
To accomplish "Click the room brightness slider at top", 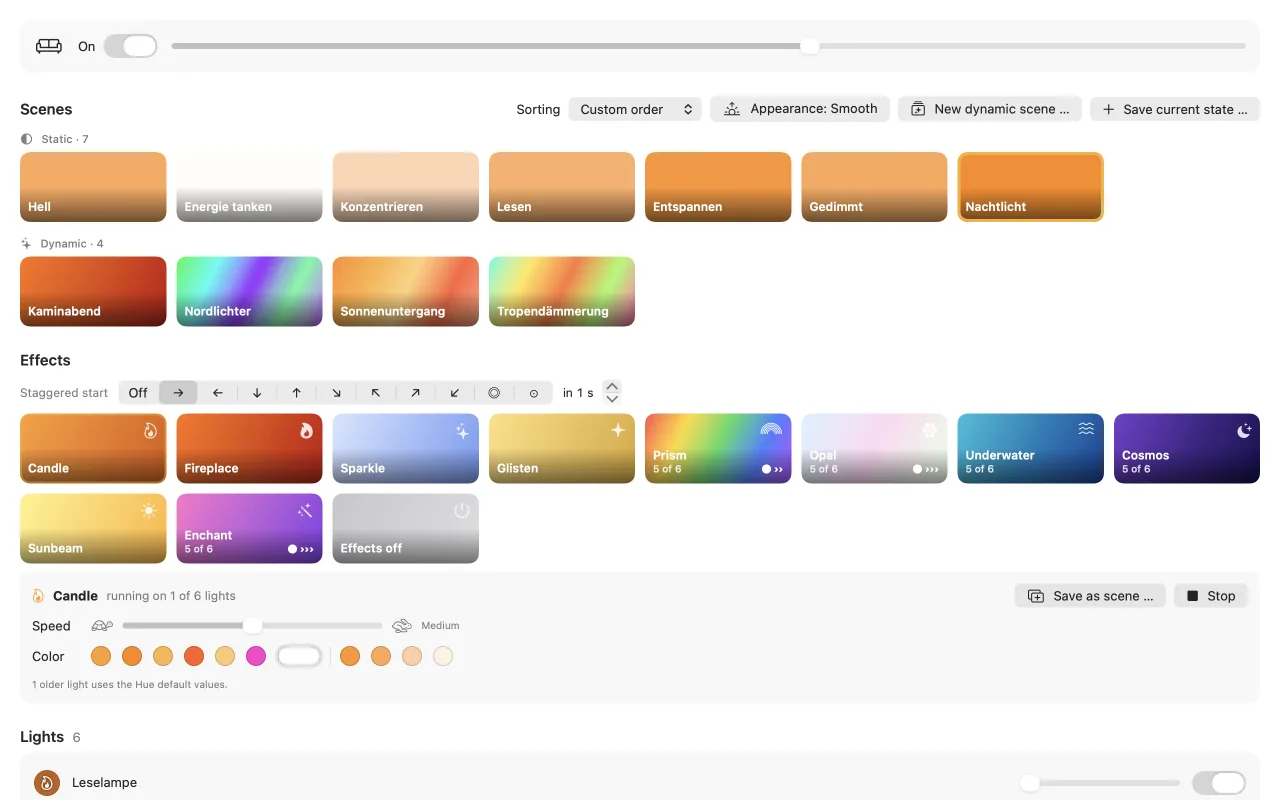I will pyautogui.click(x=708, y=46).
